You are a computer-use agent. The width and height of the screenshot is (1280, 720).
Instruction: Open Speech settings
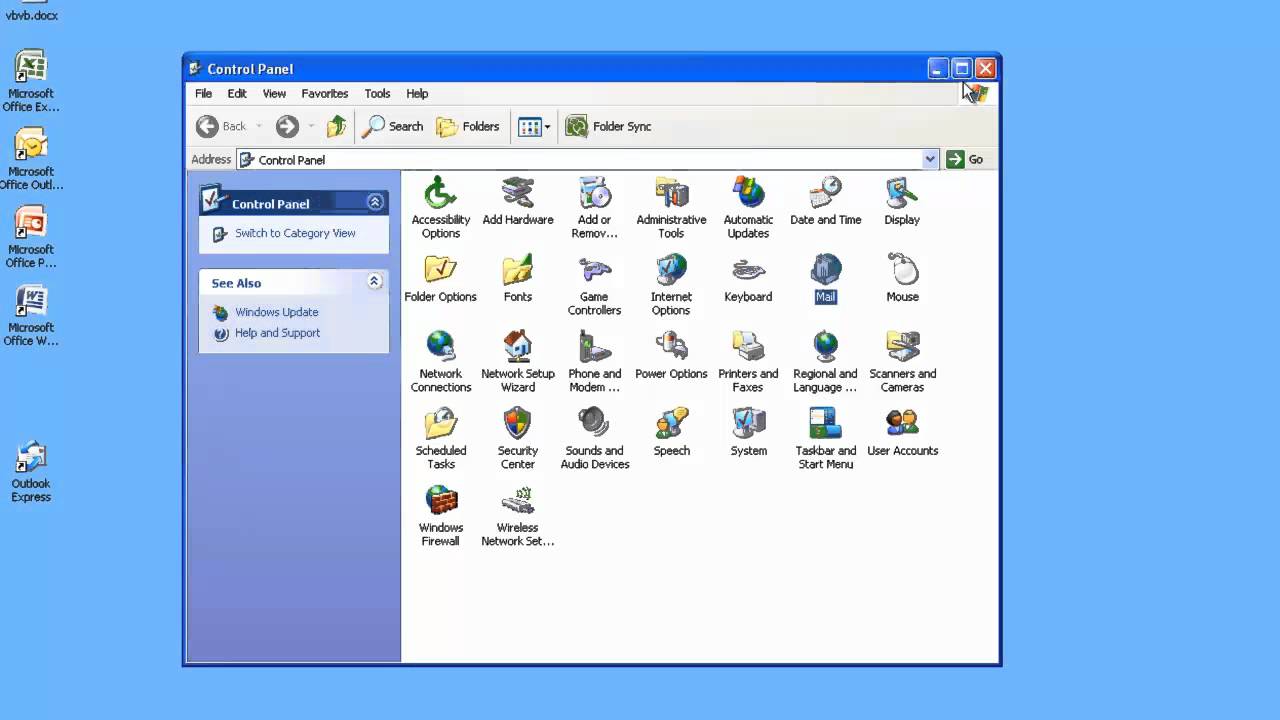pos(671,432)
